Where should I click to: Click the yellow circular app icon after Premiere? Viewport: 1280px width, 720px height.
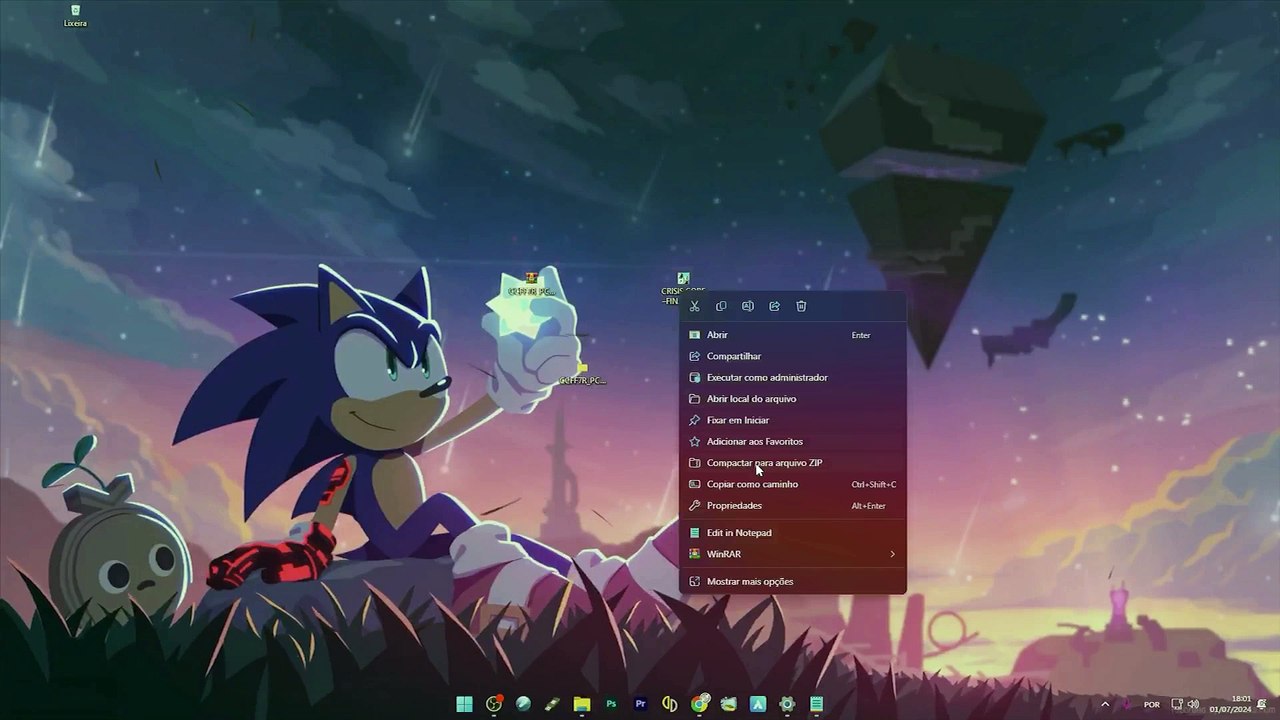pyautogui.click(x=670, y=704)
